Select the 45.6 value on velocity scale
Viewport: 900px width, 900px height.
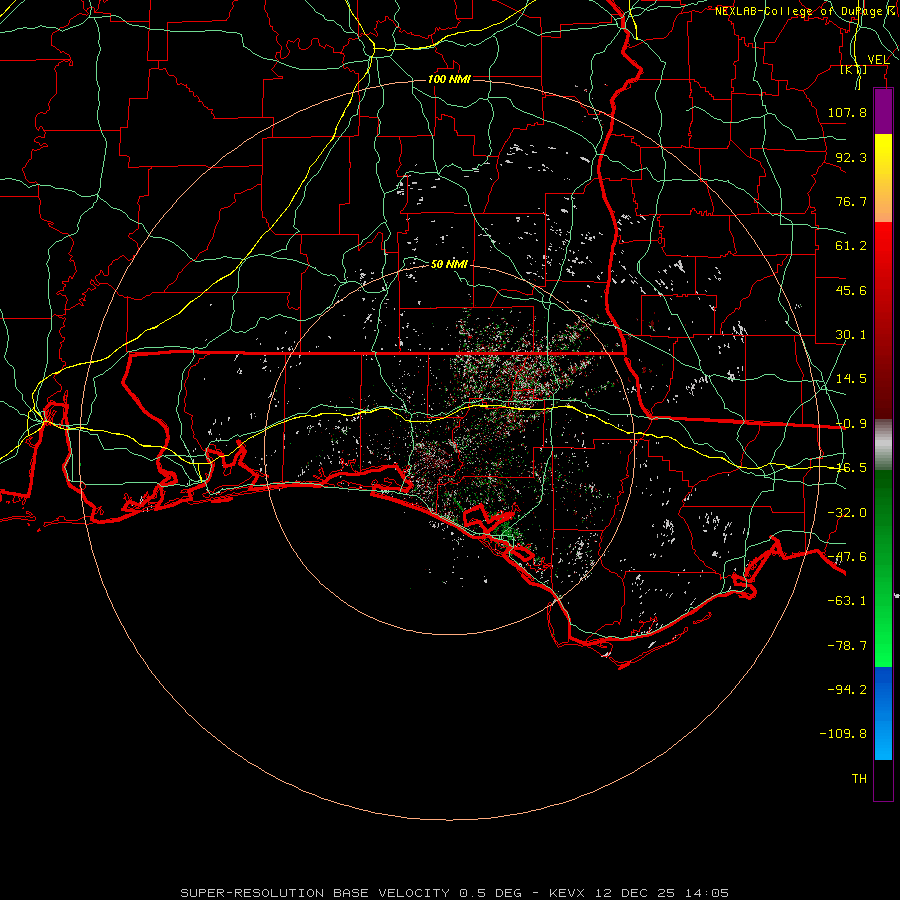[851, 290]
